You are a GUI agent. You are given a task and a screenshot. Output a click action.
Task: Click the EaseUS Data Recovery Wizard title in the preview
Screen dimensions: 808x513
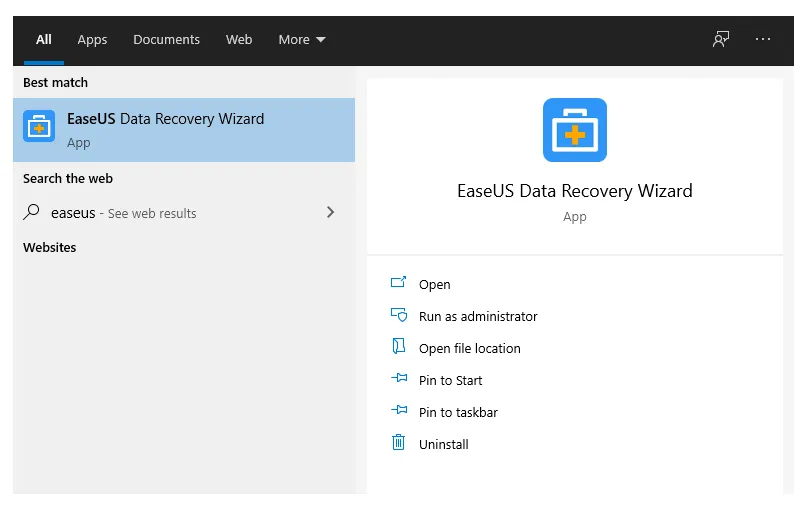(x=575, y=191)
